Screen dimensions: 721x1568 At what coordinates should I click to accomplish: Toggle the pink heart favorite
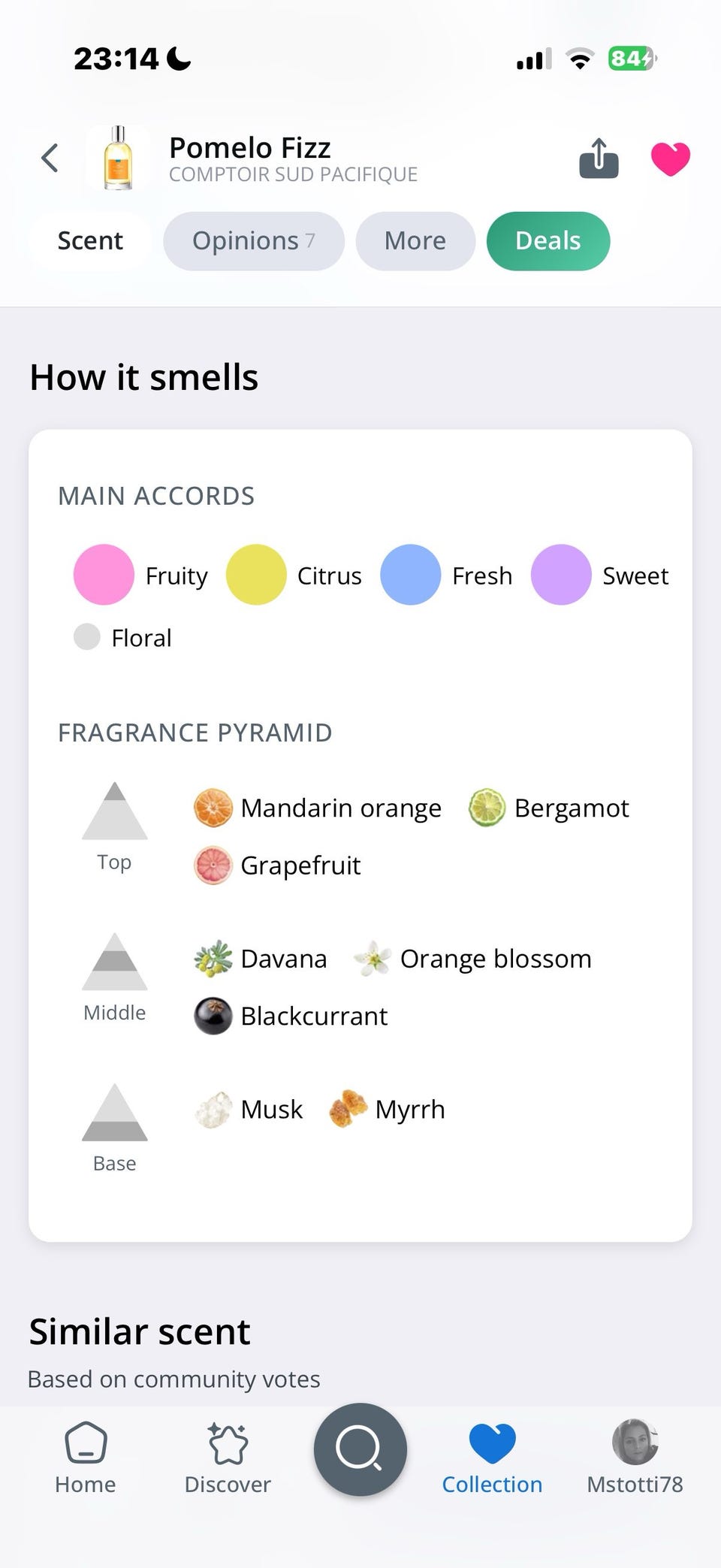coord(670,159)
